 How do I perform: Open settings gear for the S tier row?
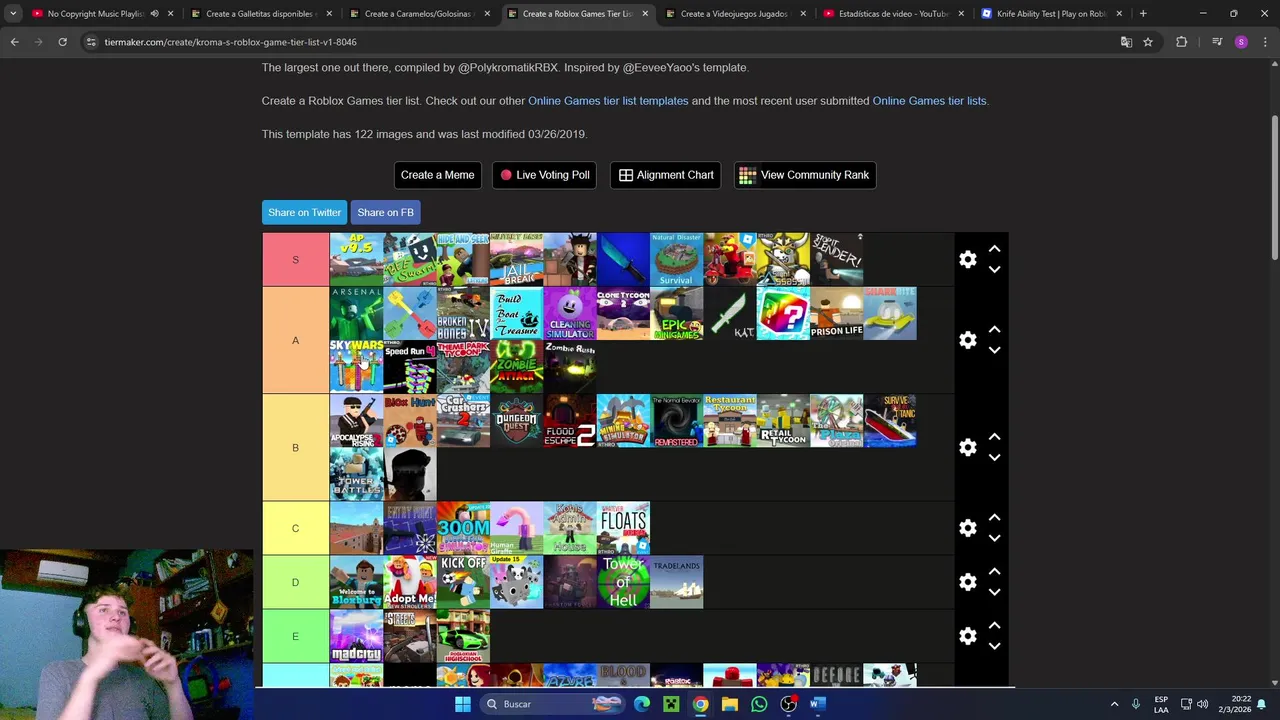coord(967,259)
